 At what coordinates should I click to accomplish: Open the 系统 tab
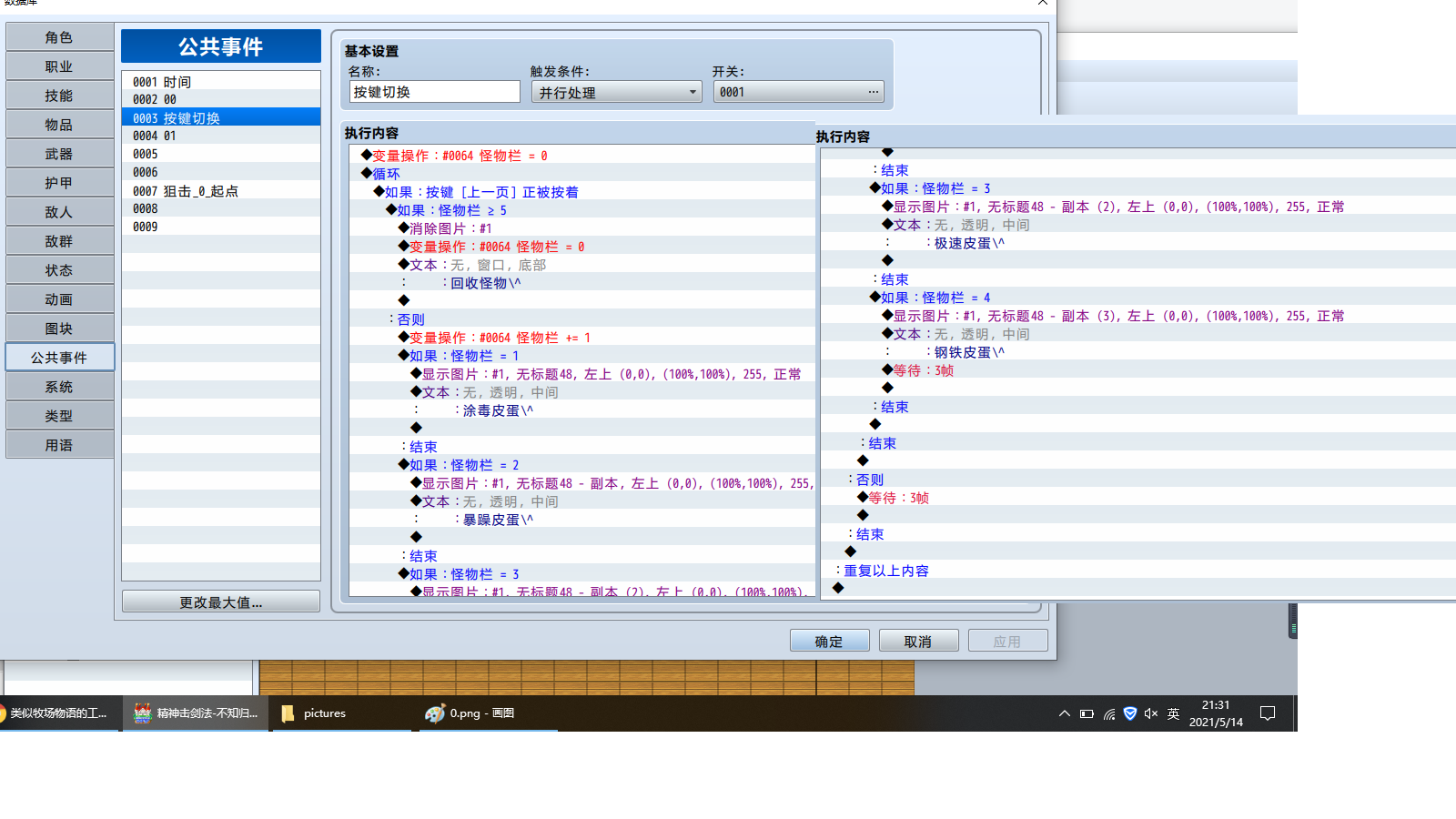59,387
